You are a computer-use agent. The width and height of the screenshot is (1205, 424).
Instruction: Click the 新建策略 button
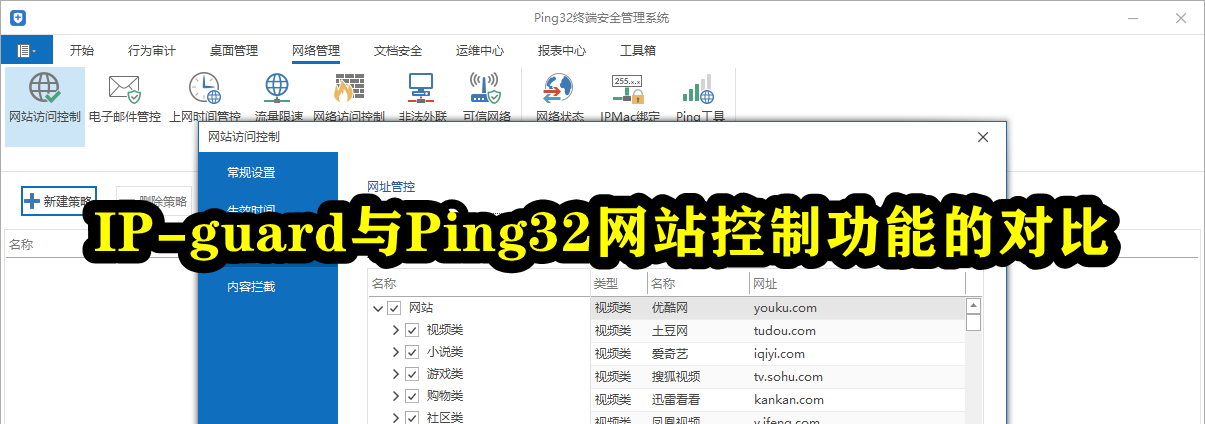coord(59,200)
